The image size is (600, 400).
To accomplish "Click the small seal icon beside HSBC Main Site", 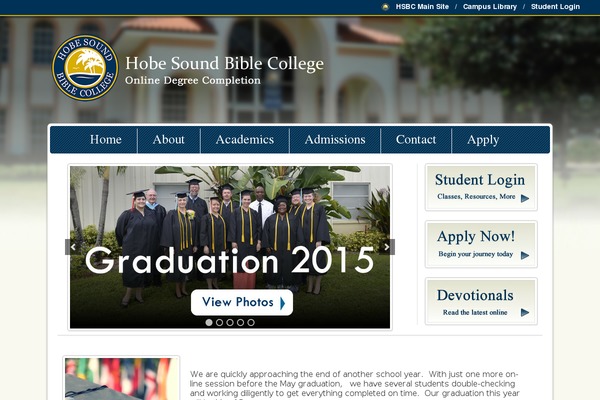I will [x=385, y=7].
